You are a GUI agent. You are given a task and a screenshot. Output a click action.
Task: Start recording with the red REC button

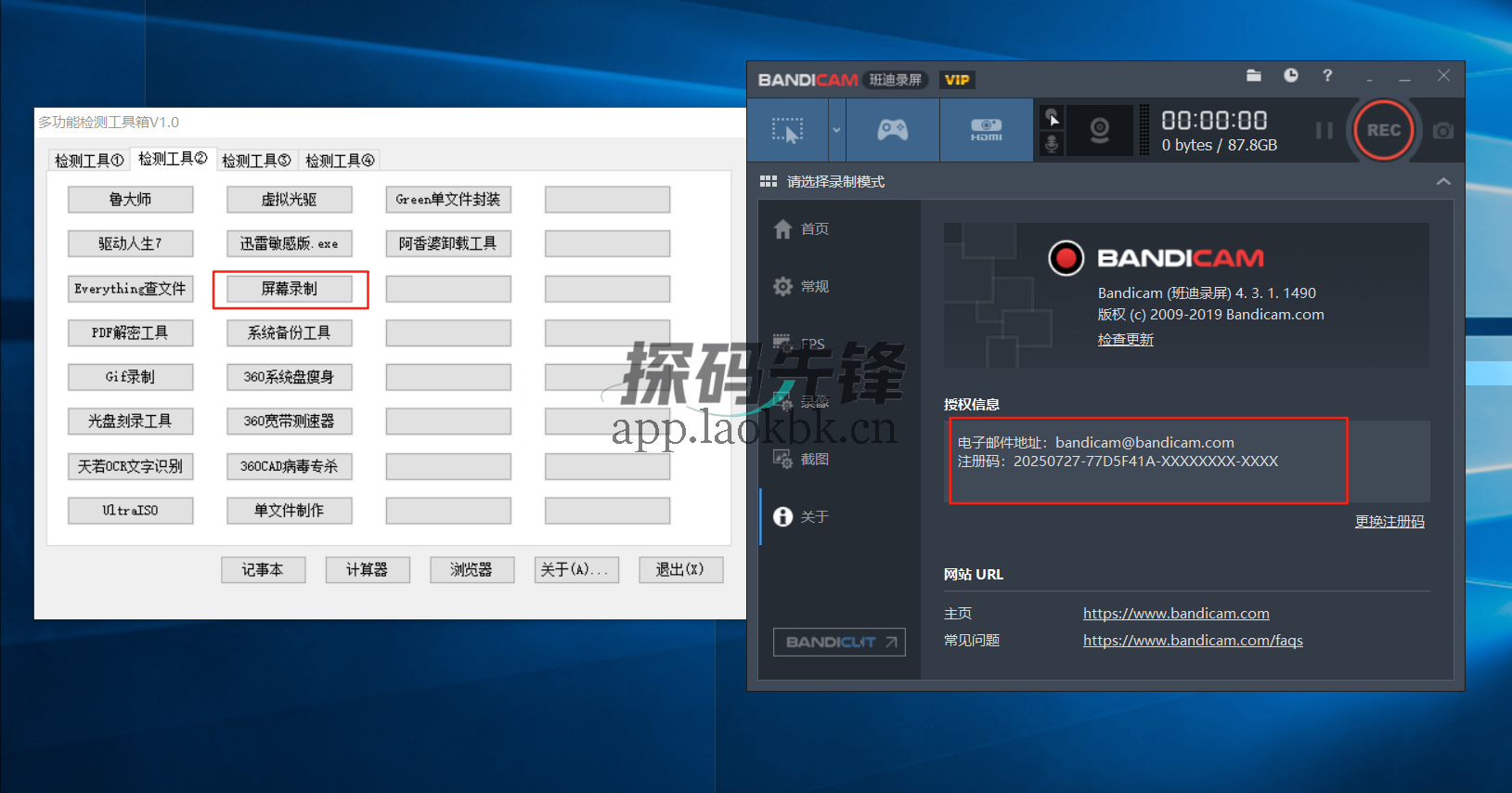1383,130
